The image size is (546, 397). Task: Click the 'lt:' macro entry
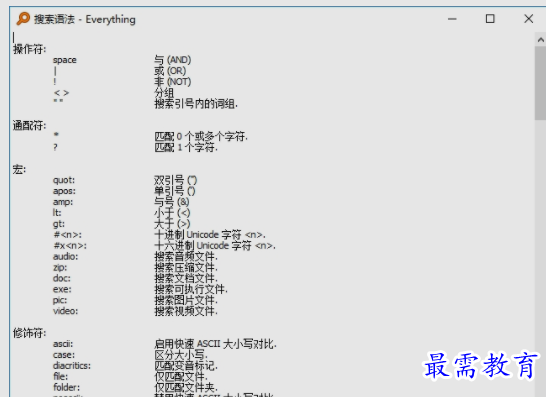point(57,213)
